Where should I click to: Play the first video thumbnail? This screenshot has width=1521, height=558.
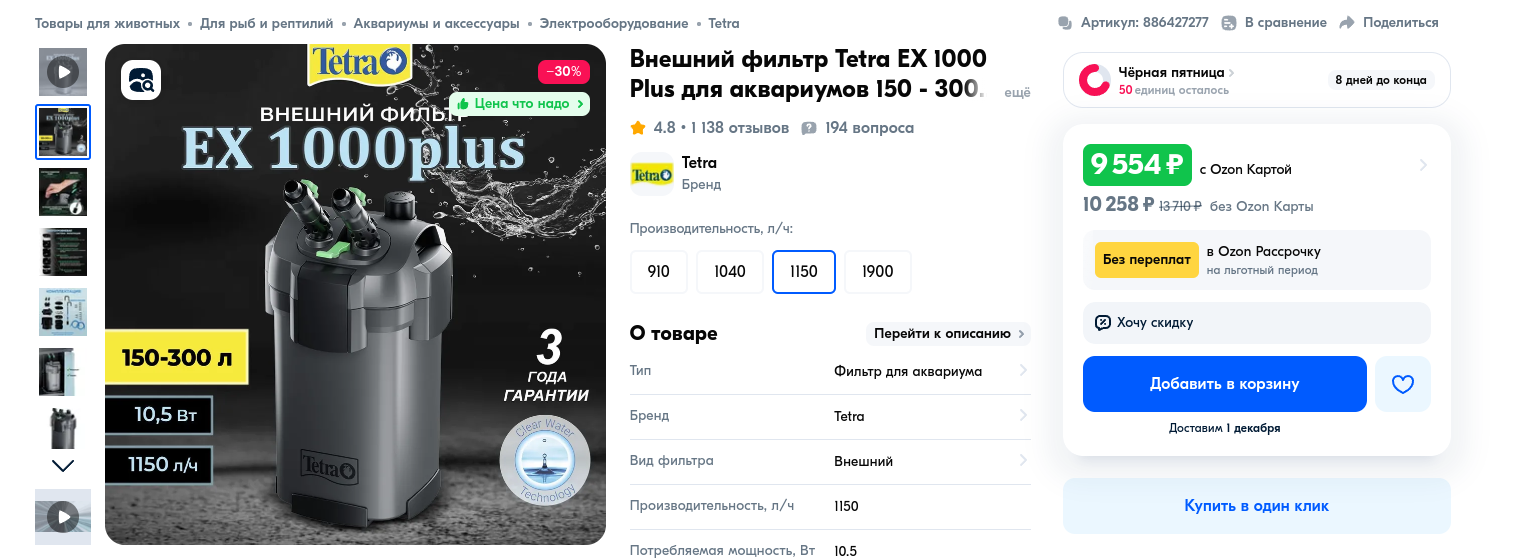[63, 72]
